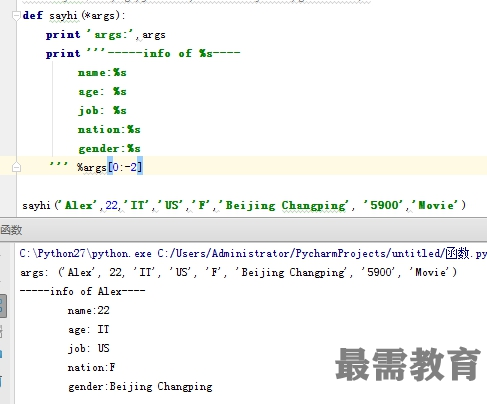
Task: Click the gender:%s line in the editor
Action: click(109, 148)
